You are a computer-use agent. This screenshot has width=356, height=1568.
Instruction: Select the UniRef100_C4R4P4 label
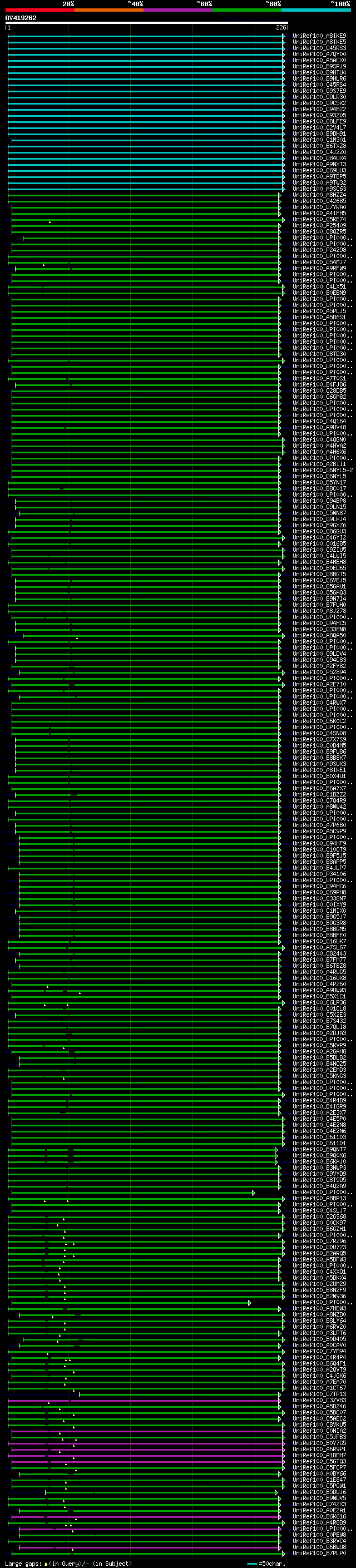pos(319,1357)
